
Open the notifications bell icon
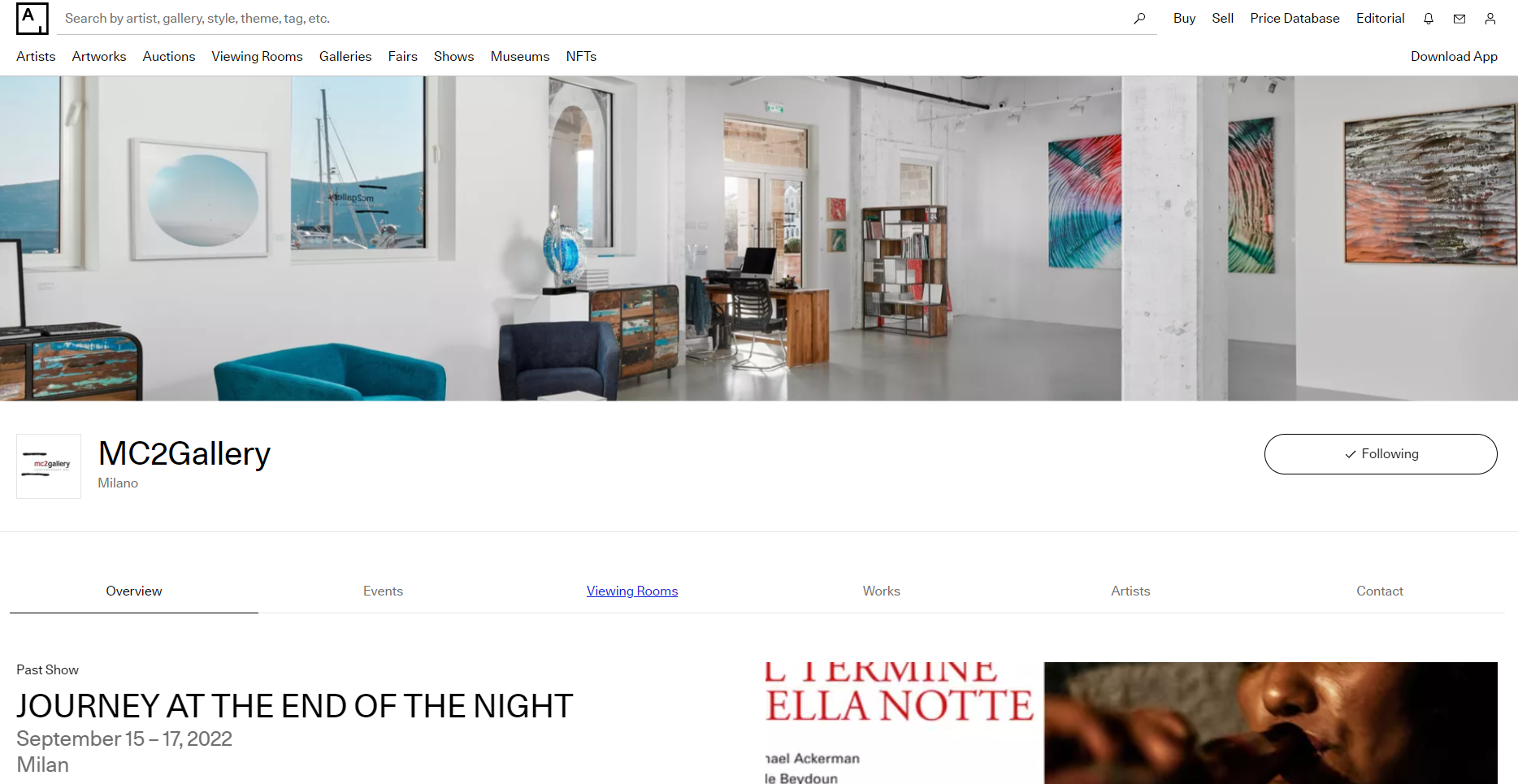tap(1428, 19)
